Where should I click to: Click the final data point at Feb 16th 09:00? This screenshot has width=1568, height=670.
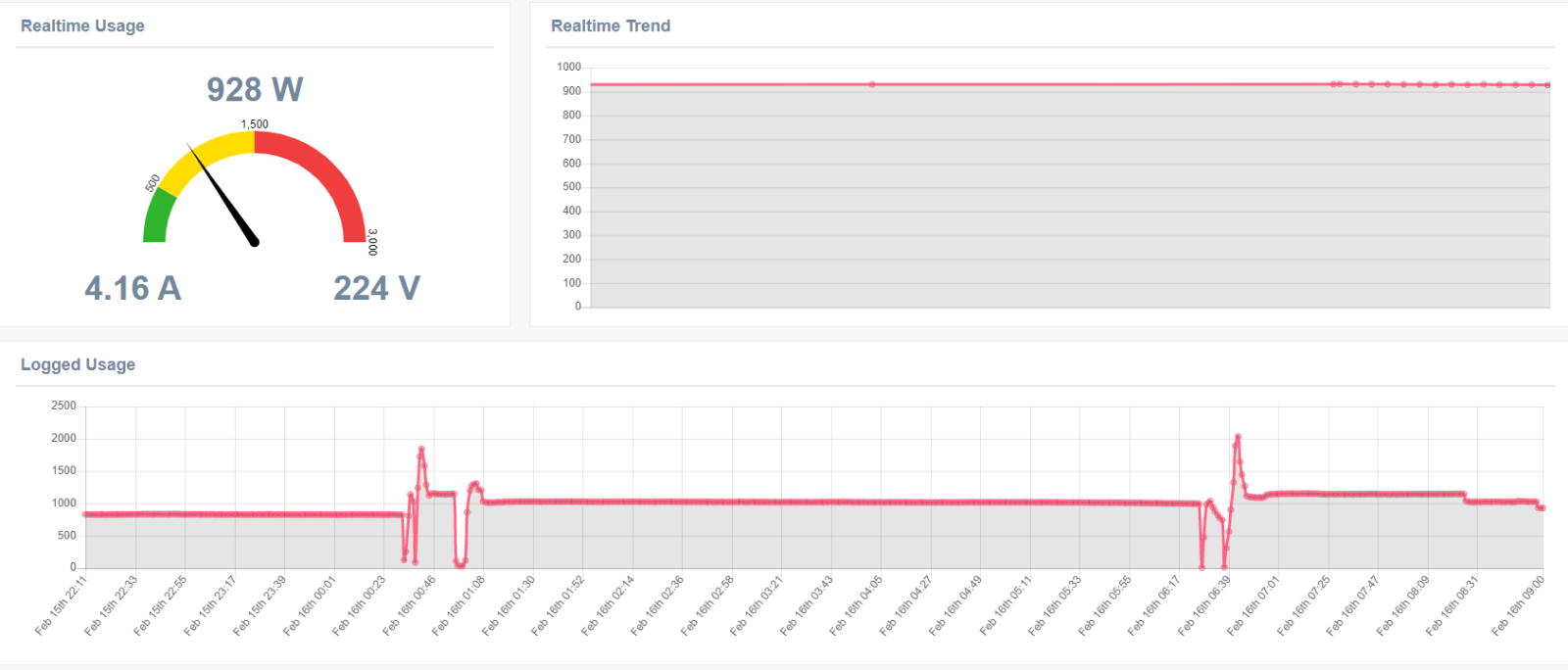tap(1543, 507)
